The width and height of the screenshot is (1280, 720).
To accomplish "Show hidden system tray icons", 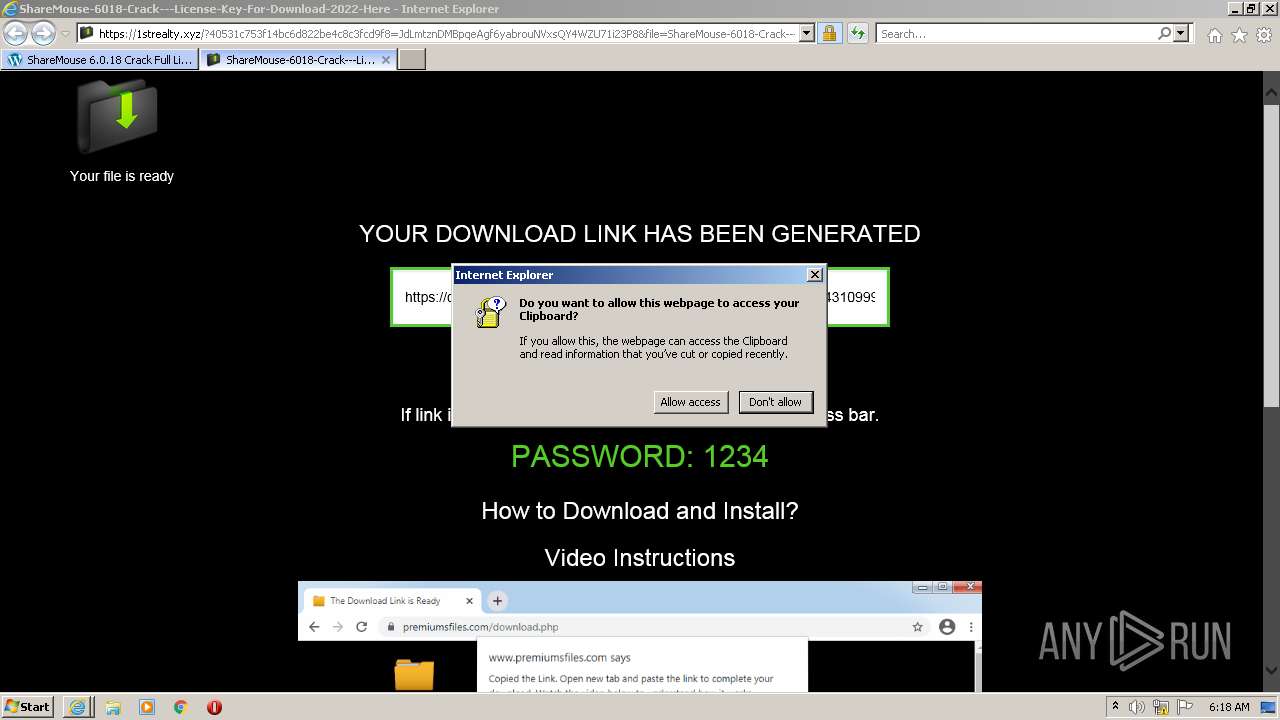I will point(1115,707).
